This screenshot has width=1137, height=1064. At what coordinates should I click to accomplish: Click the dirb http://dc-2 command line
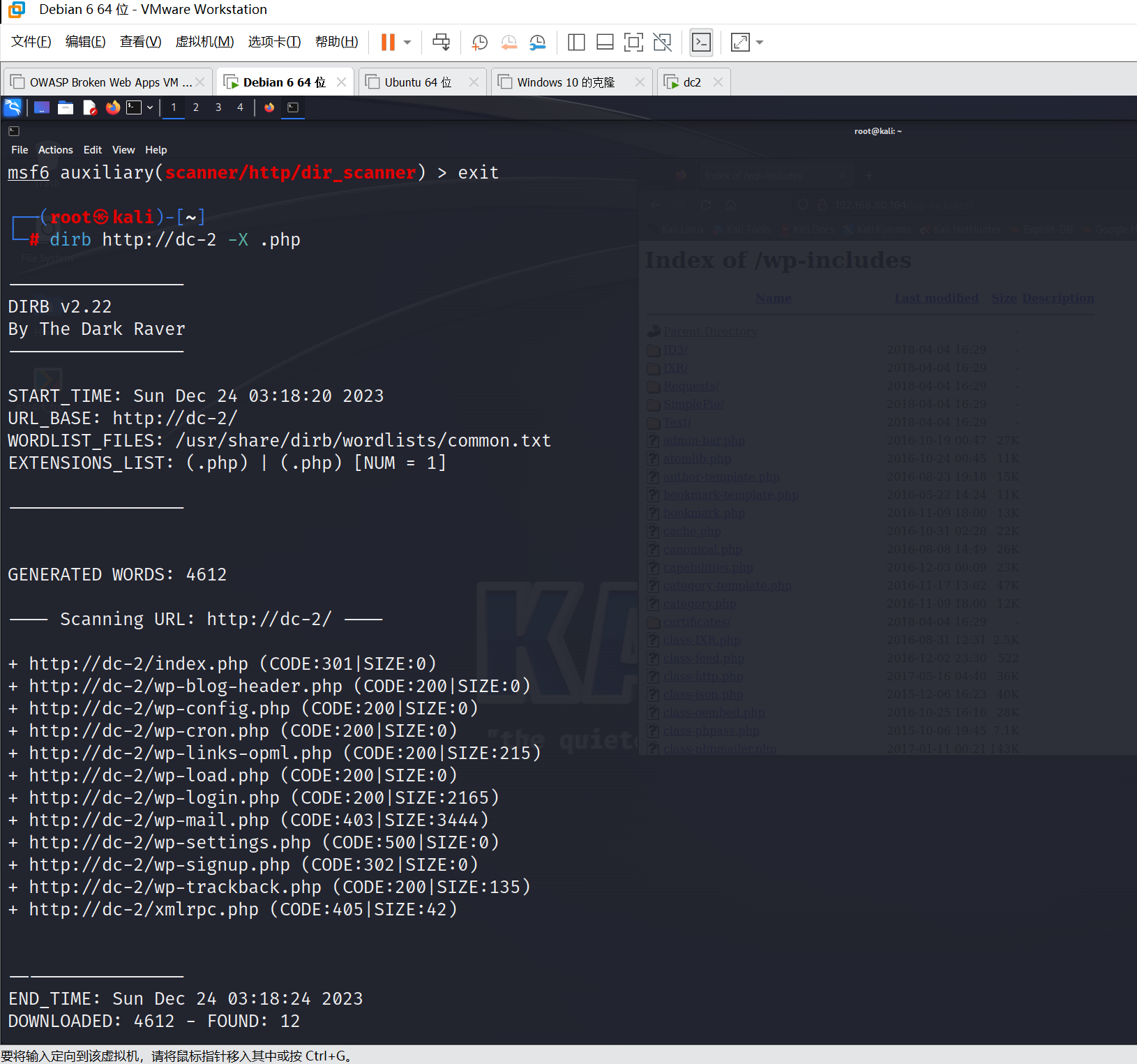pyautogui.click(x=175, y=240)
